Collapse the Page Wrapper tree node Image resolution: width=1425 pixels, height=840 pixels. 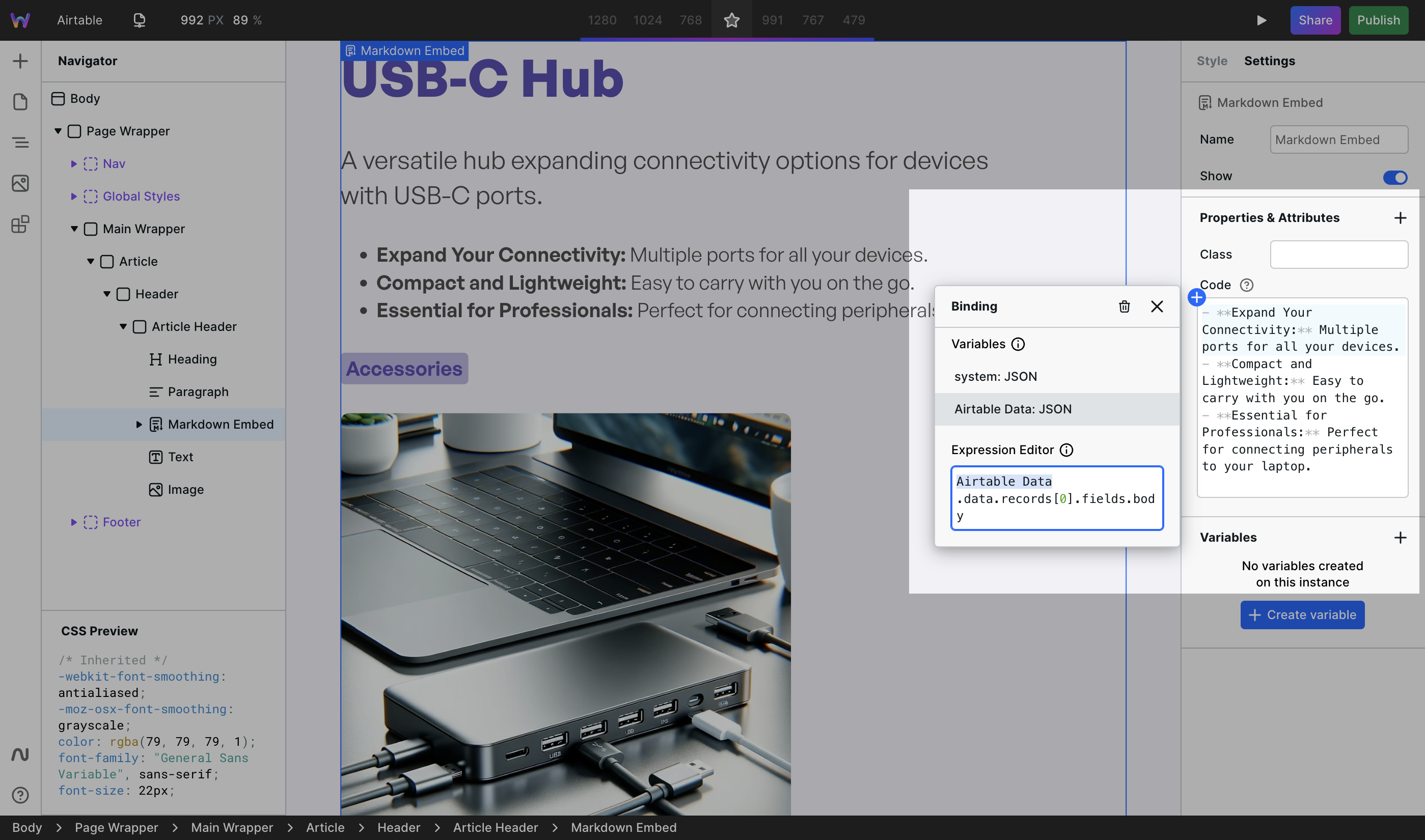[58, 131]
